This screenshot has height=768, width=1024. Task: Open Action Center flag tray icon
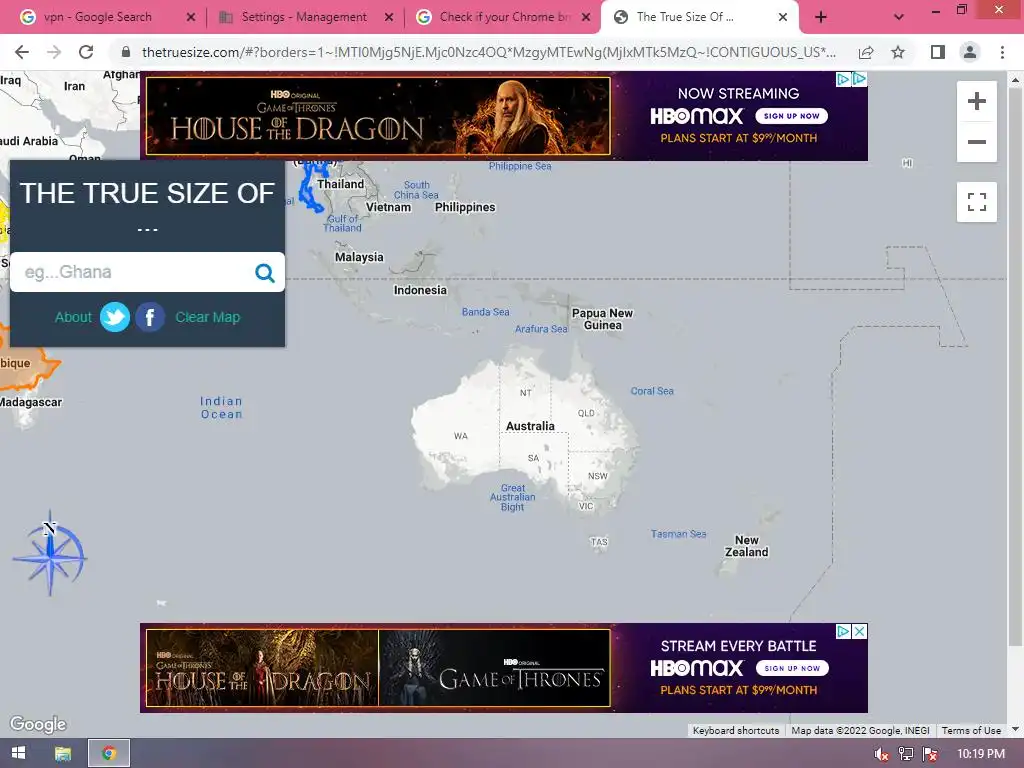[x=930, y=754]
